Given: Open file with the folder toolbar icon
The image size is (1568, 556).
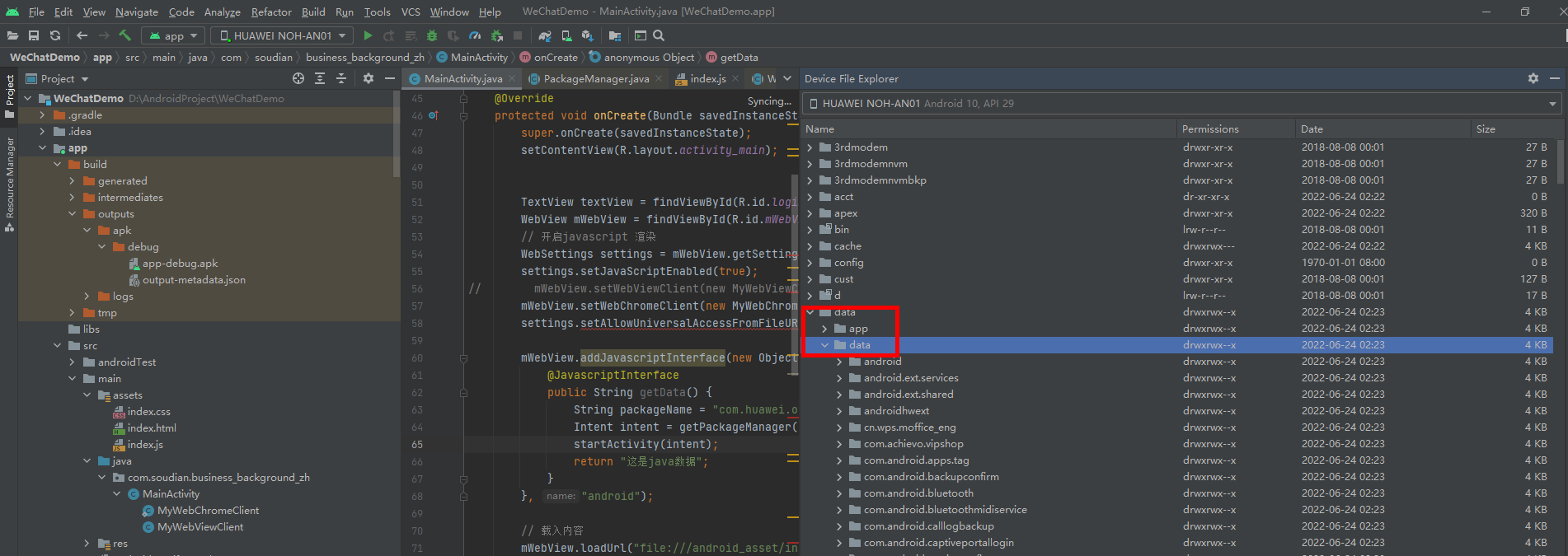Looking at the screenshot, I should coord(12,35).
